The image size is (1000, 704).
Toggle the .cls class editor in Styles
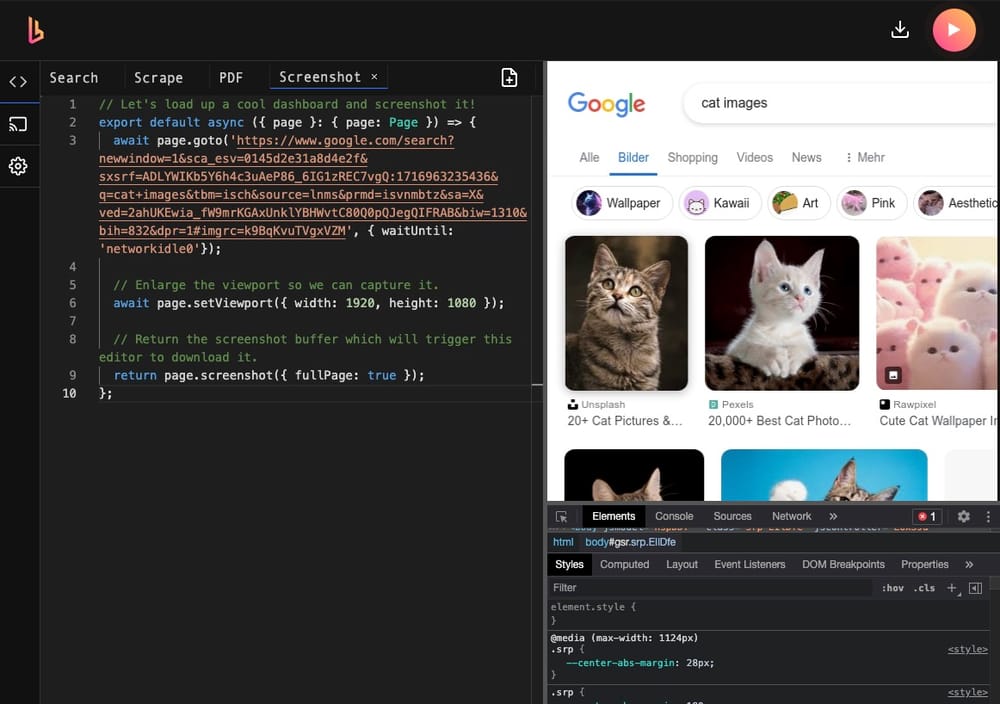coord(923,588)
